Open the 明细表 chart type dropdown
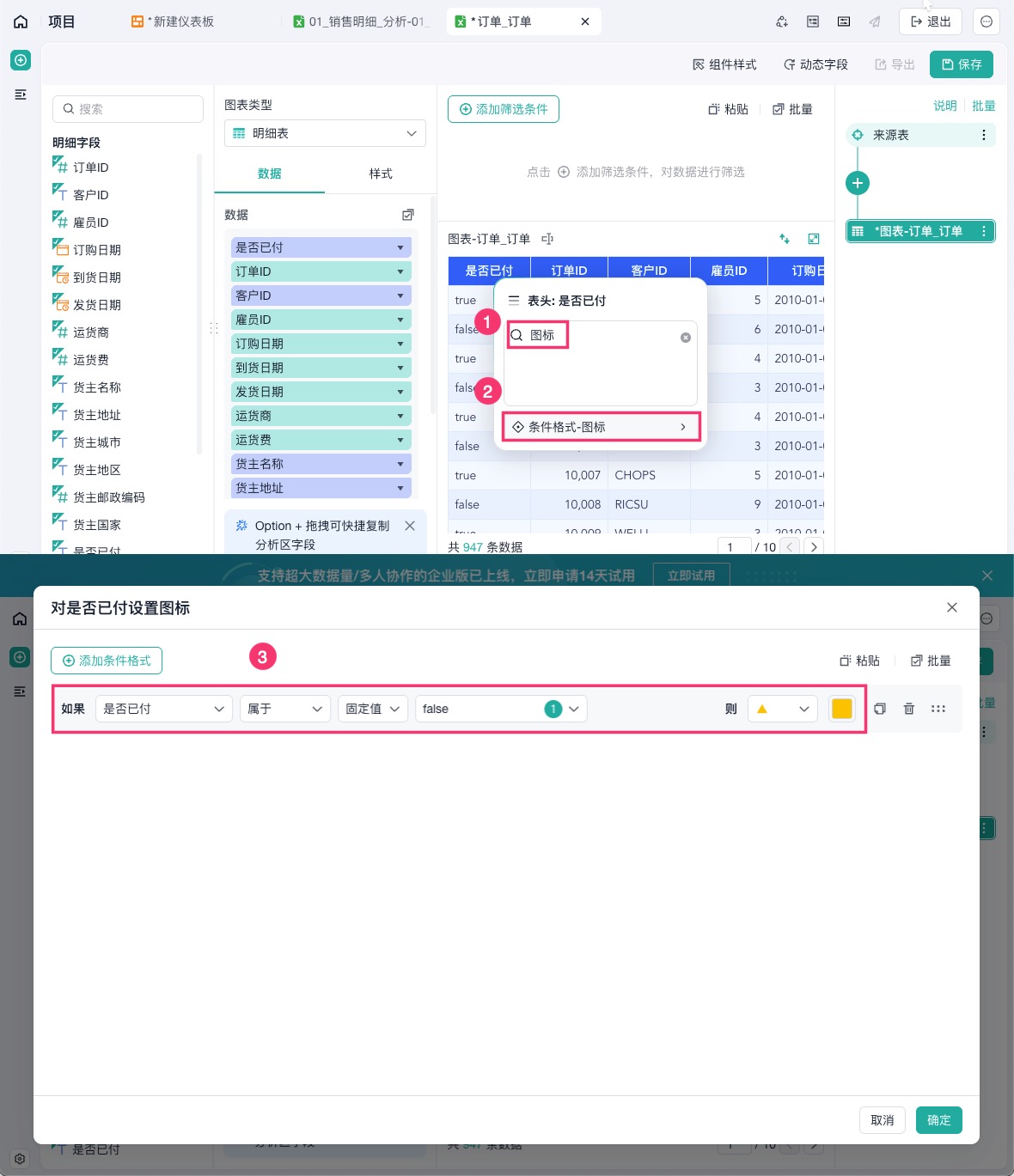The width and height of the screenshot is (1014, 1176). (325, 133)
